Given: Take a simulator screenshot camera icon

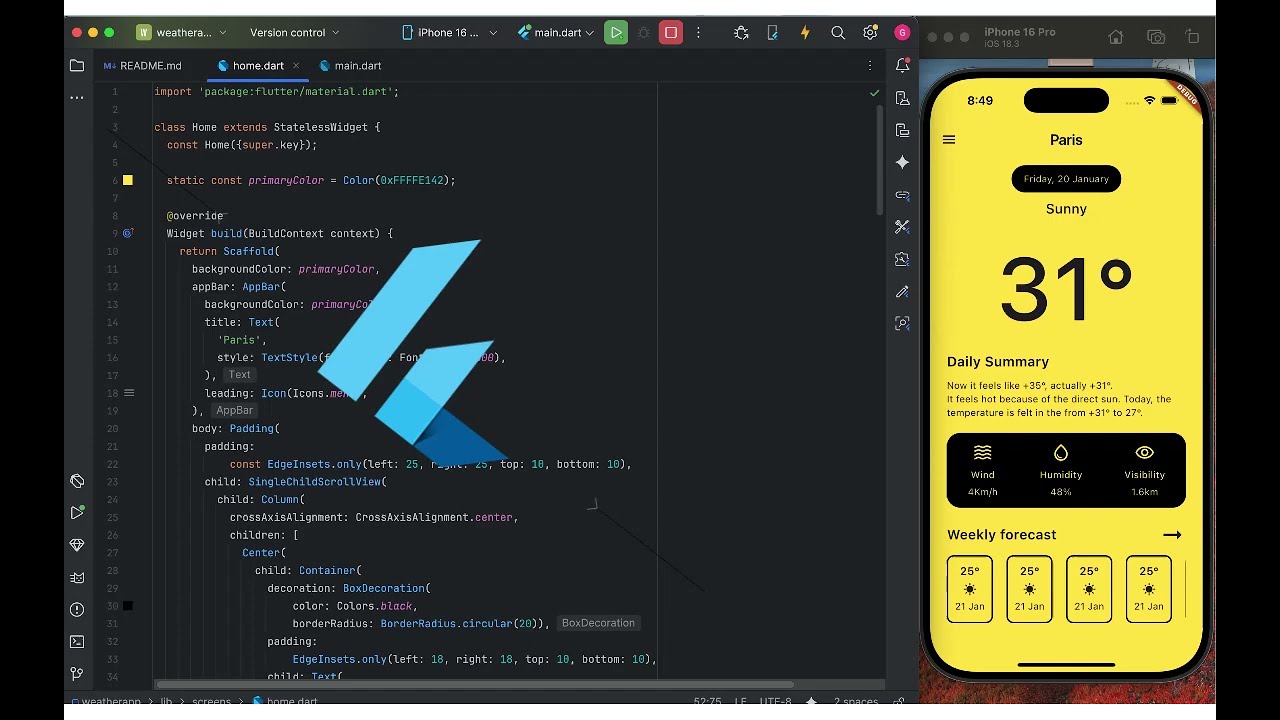Looking at the screenshot, I should tap(1156, 37).
